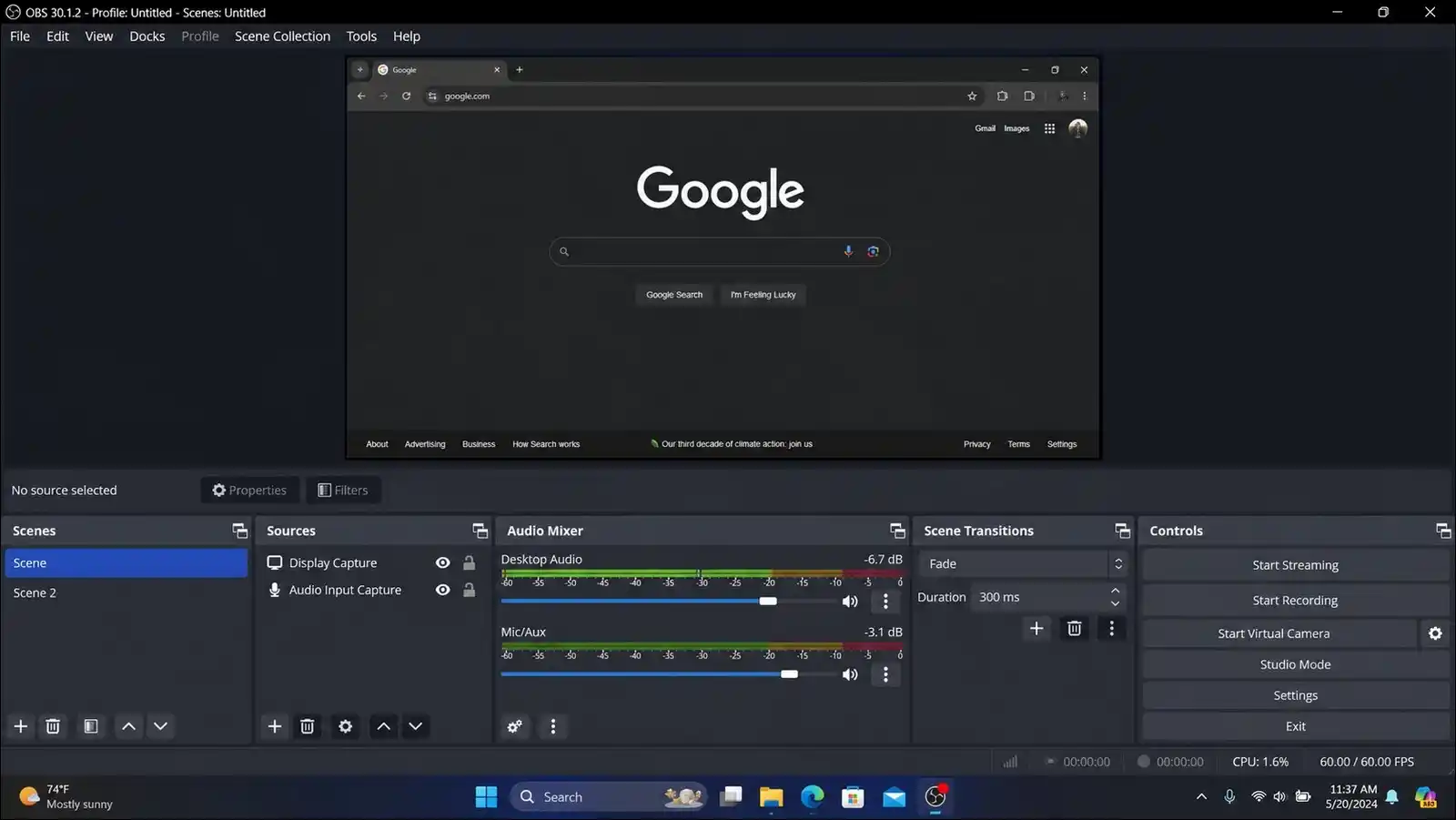
Task: Undock the Sources panel
Action: [480, 531]
